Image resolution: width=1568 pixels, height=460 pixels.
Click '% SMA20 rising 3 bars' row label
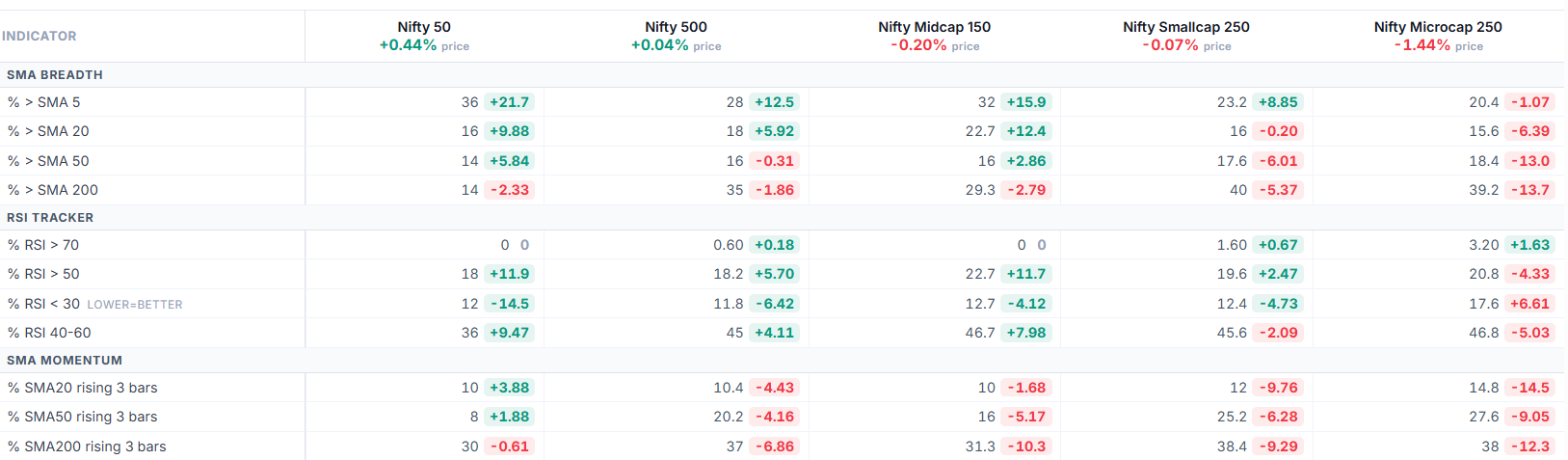(83, 388)
